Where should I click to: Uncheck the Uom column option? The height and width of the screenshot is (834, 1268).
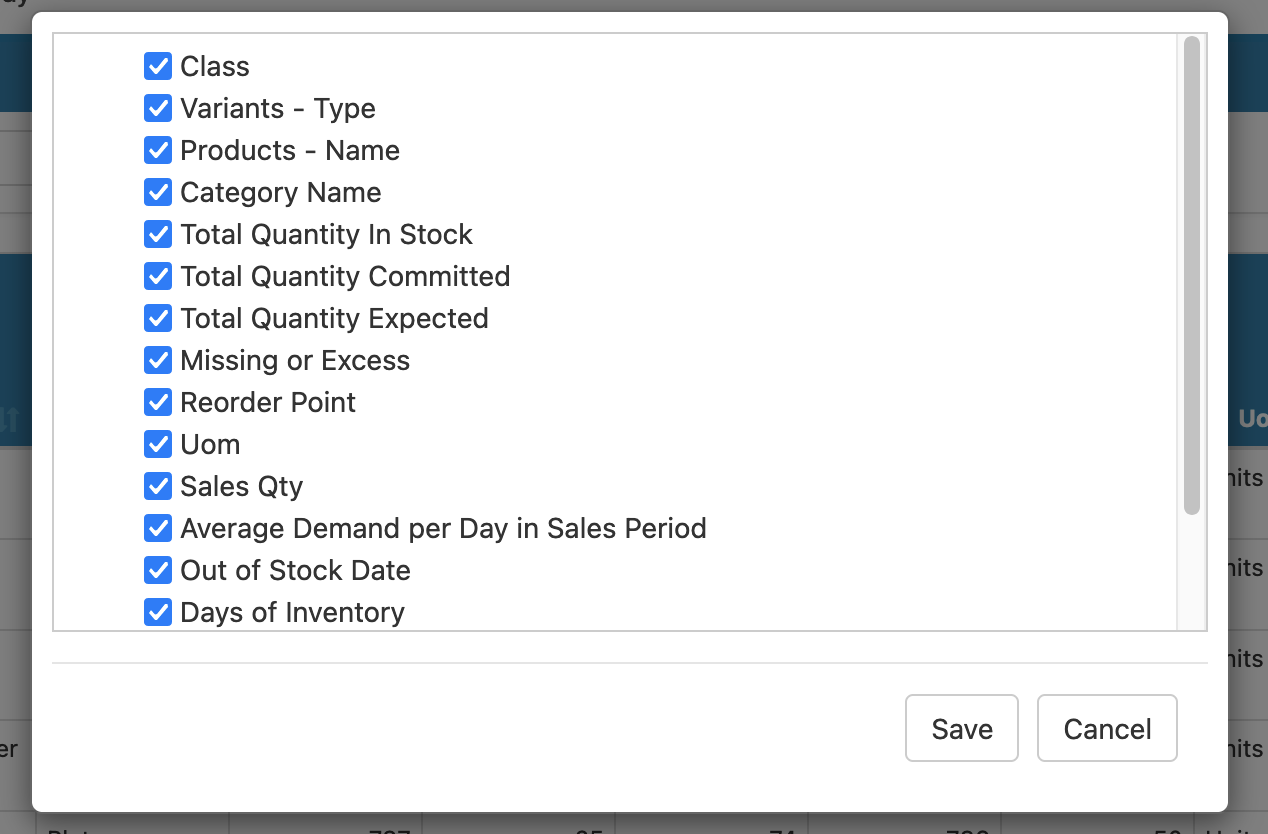coord(158,444)
